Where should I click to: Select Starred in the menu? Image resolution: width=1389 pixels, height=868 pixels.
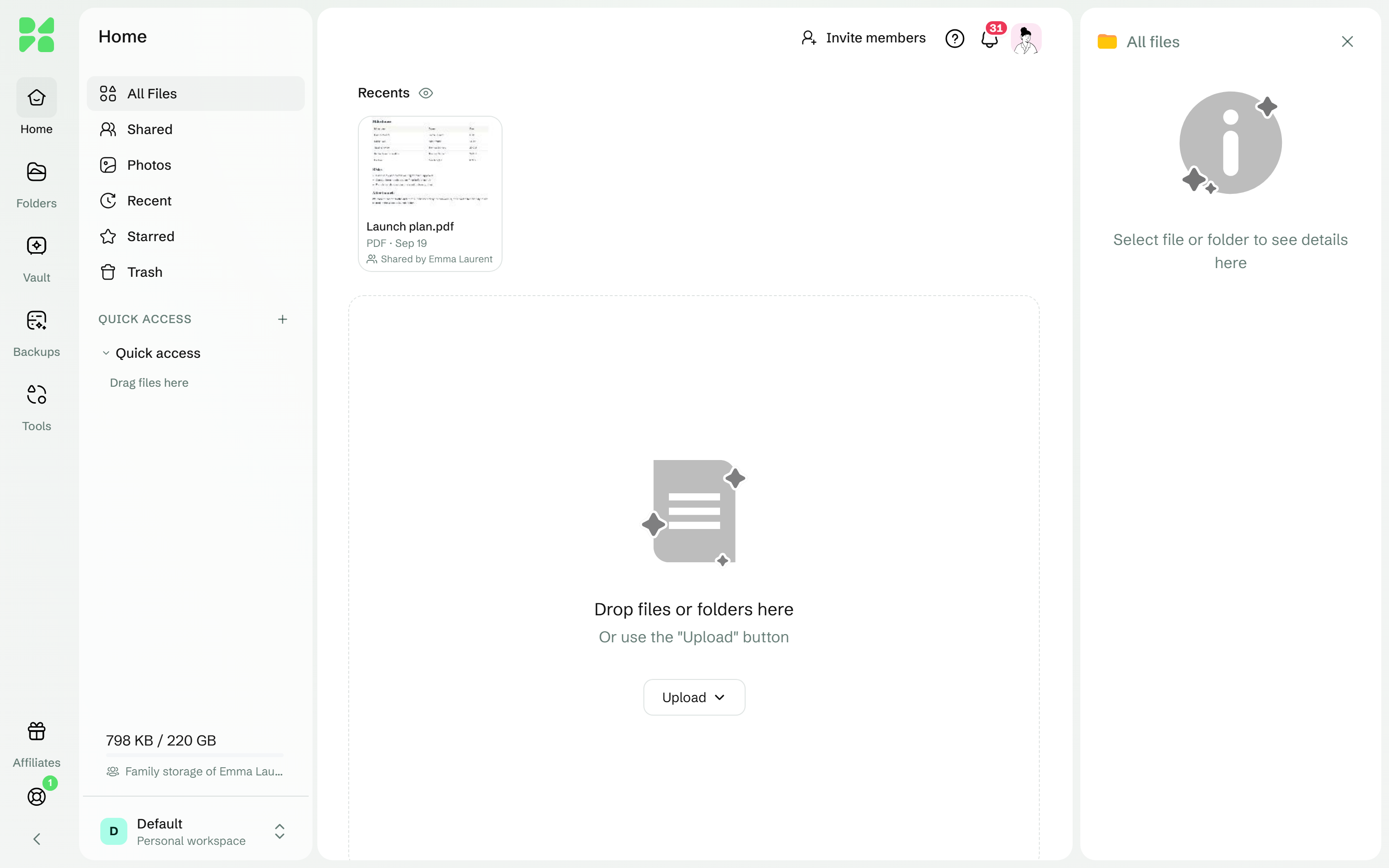(x=195, y=236)
